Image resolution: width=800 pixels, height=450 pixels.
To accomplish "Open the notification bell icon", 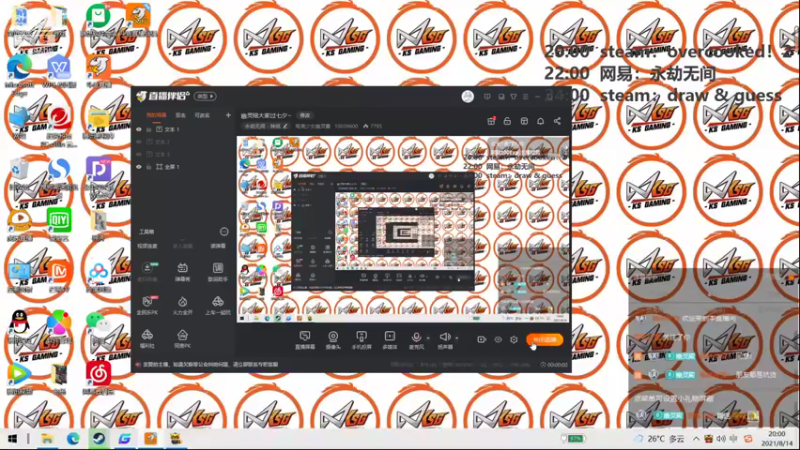I will [540, 121].
